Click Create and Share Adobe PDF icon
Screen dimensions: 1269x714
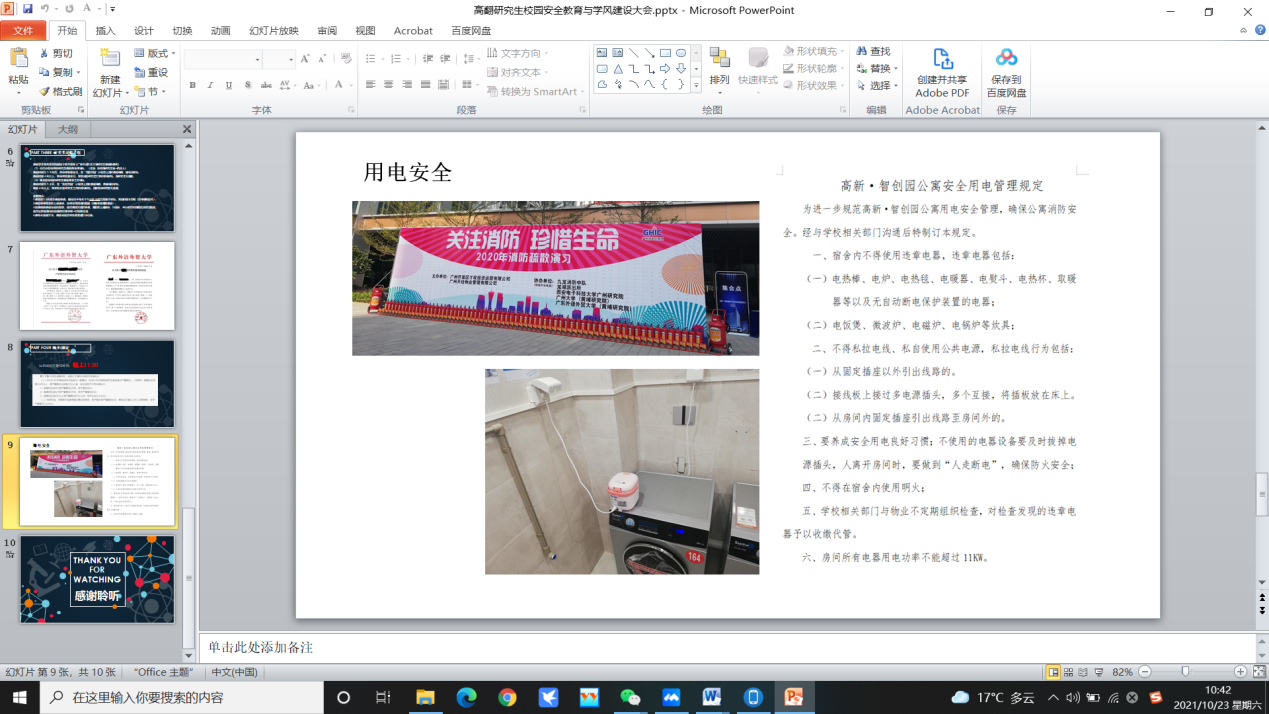(x=941, y=60)
